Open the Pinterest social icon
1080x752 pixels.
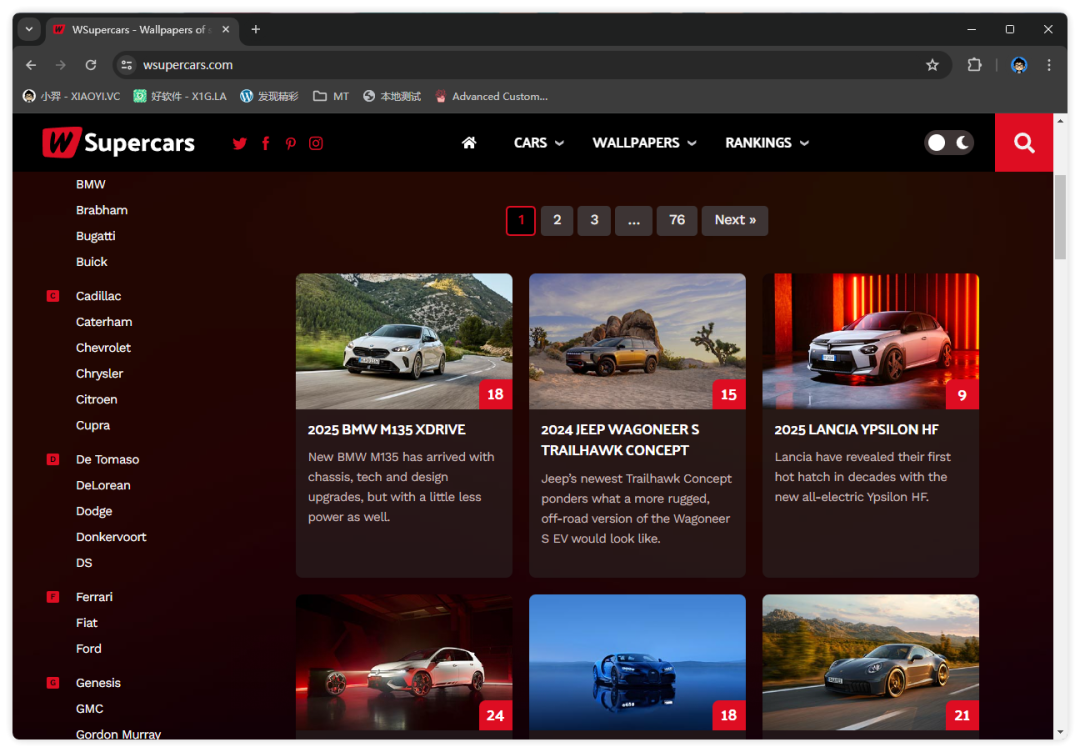pyautogui.click(x=290, y=143)
